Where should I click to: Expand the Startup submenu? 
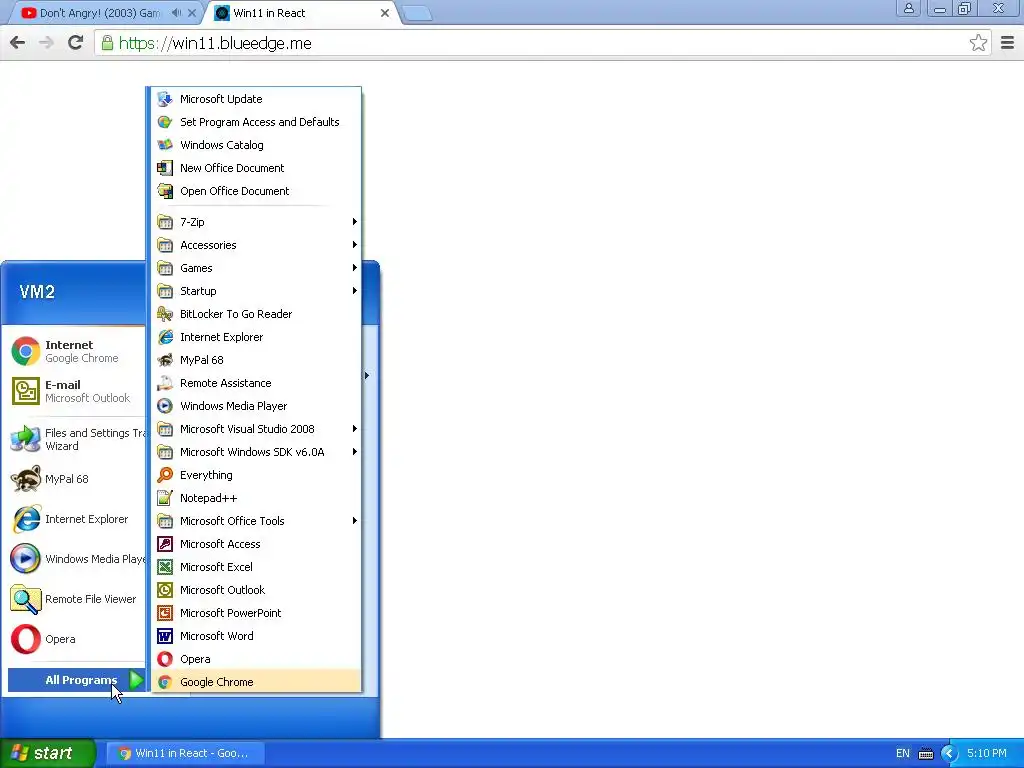(256, 291)
